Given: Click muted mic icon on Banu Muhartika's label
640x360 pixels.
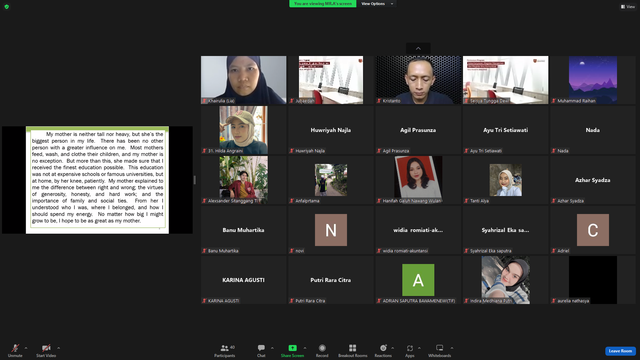Looking at the screenshot, I should coord(204,251).
